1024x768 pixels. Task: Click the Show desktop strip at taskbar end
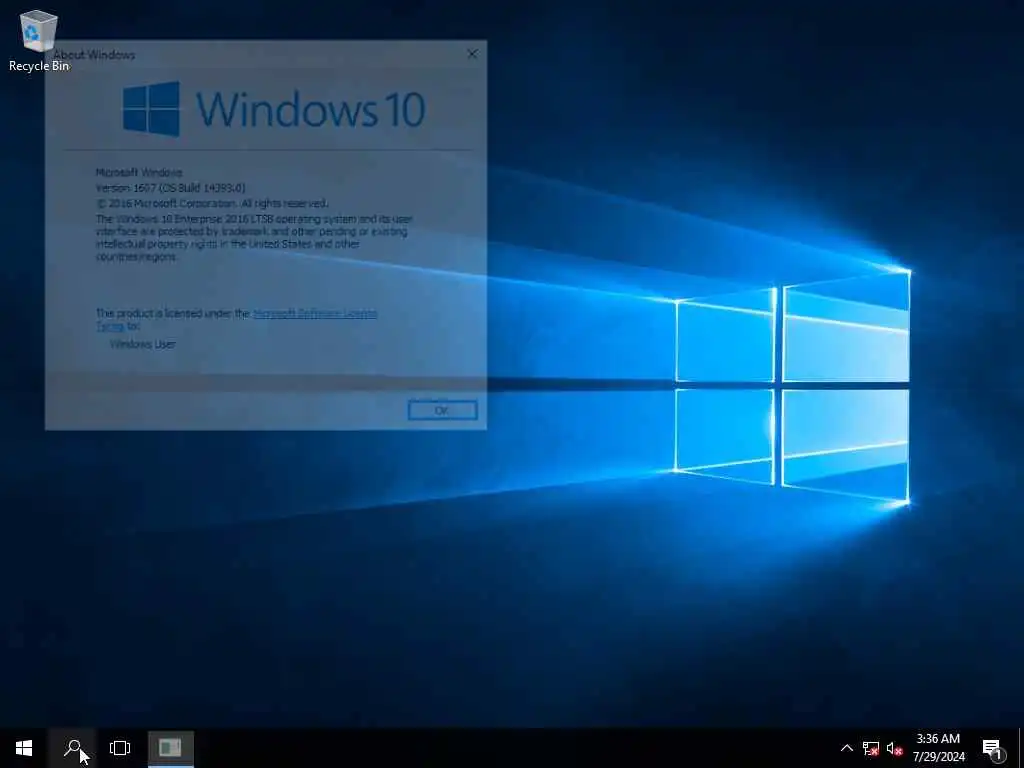[1021, 748]
